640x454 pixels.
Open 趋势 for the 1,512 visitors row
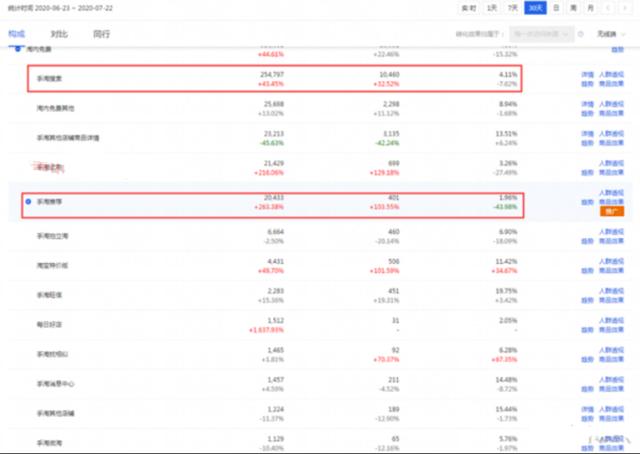[x=587, y=329]
